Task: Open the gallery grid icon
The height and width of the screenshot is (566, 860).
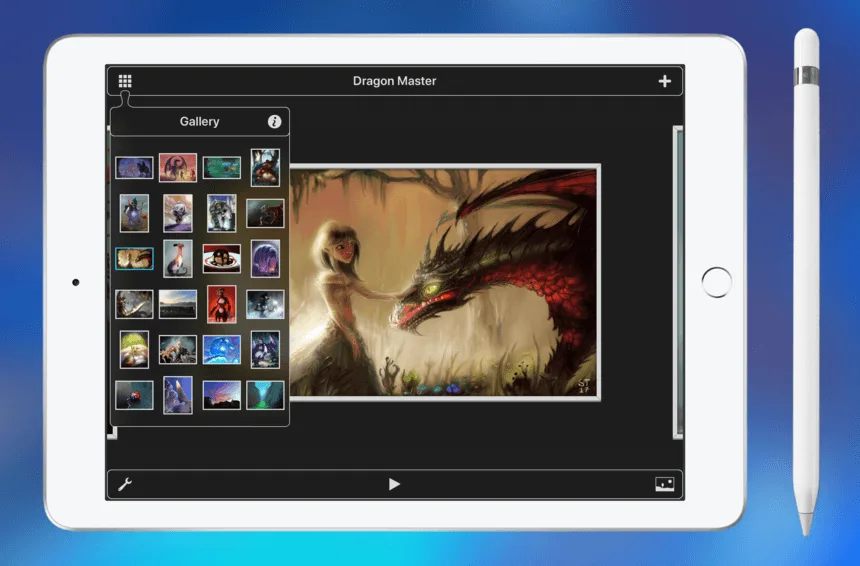Action: [125, 81]
